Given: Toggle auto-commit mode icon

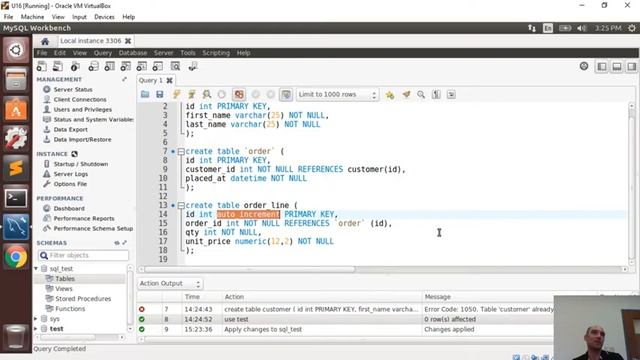Looking at the screenshot, I should [286, 95].
